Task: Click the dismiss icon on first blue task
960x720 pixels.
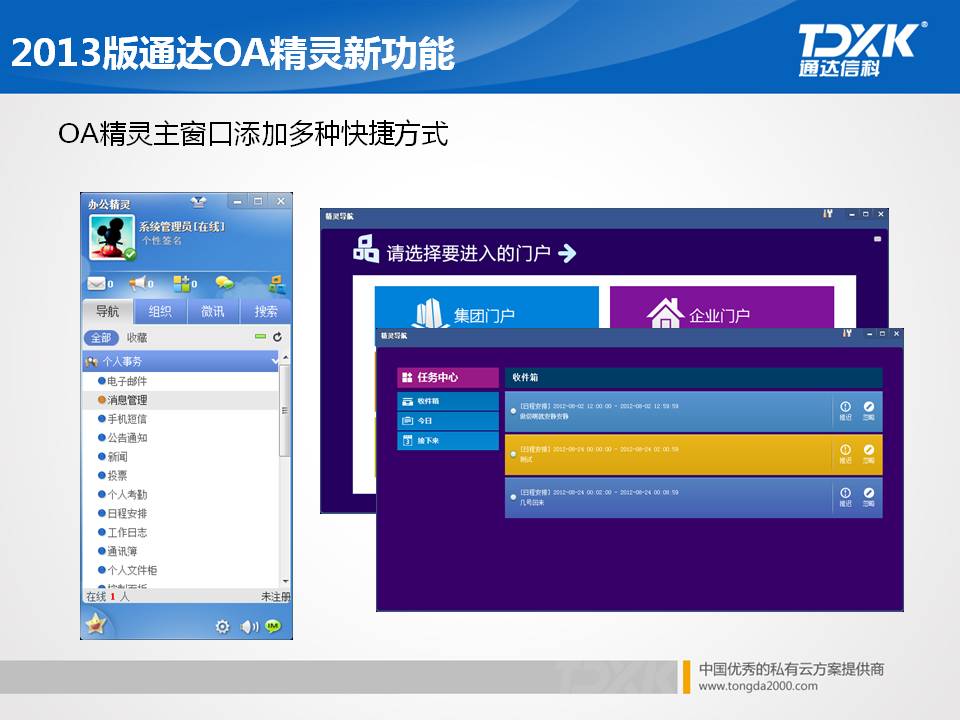Action: click(869, 410)
